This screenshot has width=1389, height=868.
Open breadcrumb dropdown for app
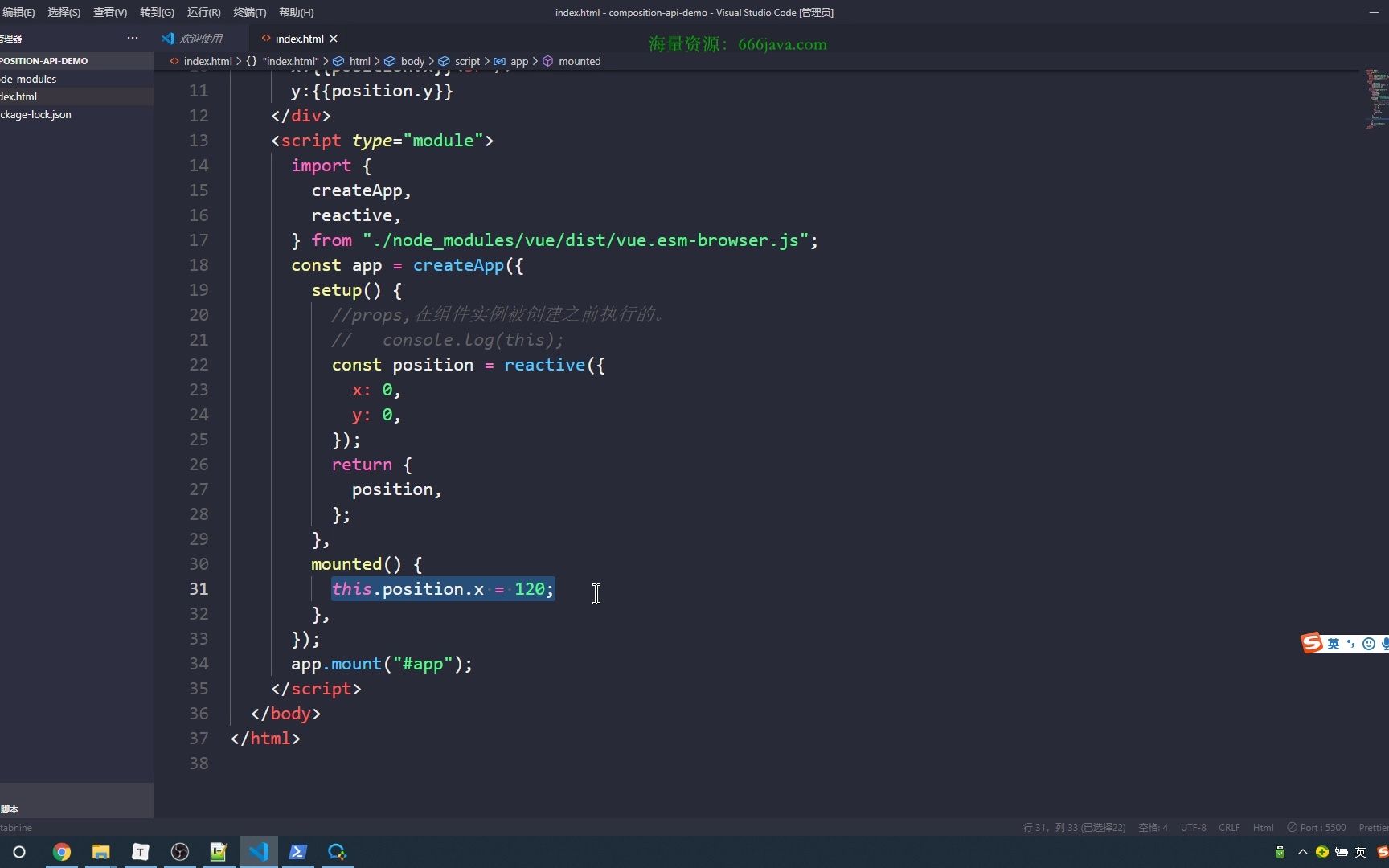click(519, 61)
